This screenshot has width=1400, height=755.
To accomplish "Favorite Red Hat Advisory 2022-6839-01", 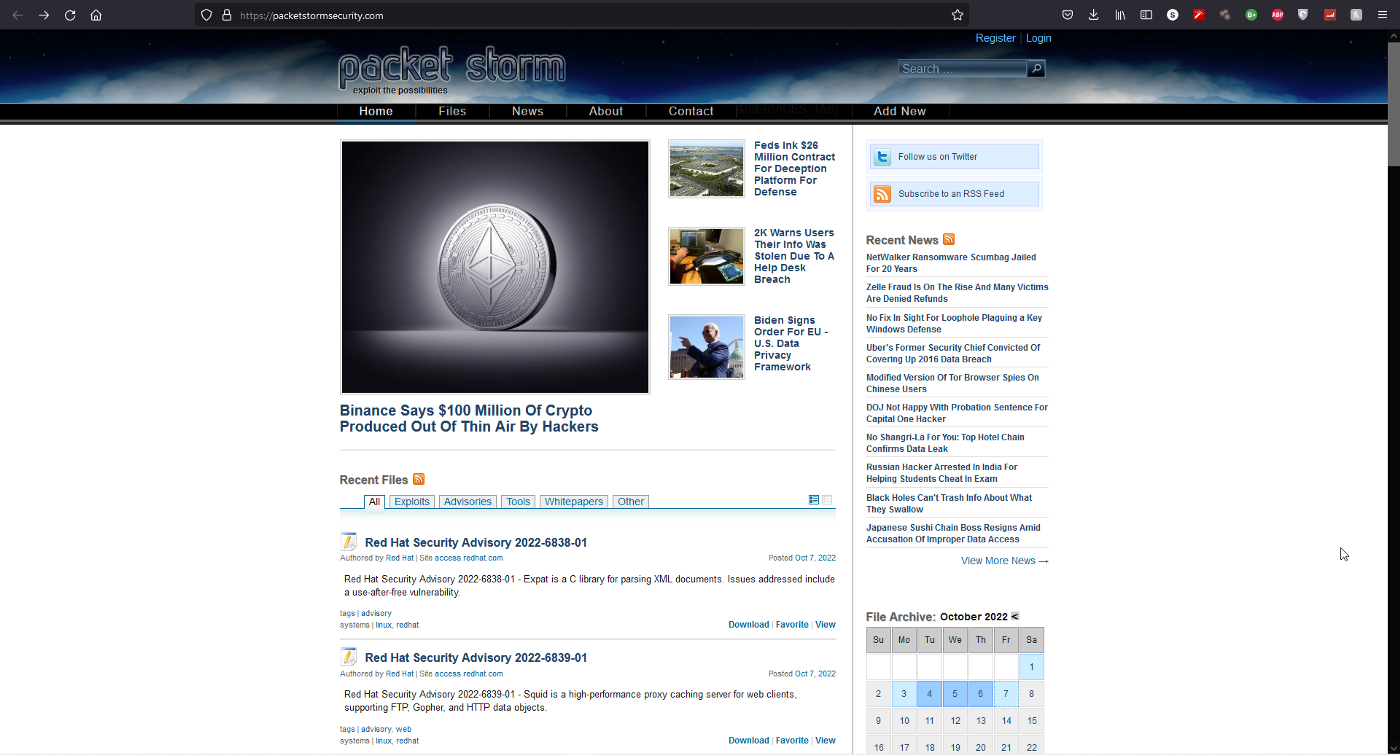I will 792,741.
